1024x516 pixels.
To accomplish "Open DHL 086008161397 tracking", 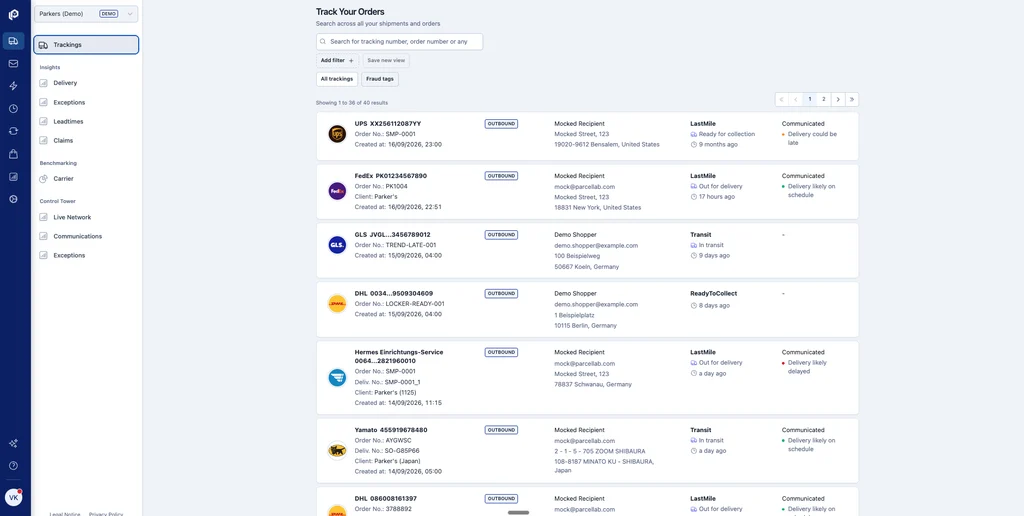I will point(385,498).
